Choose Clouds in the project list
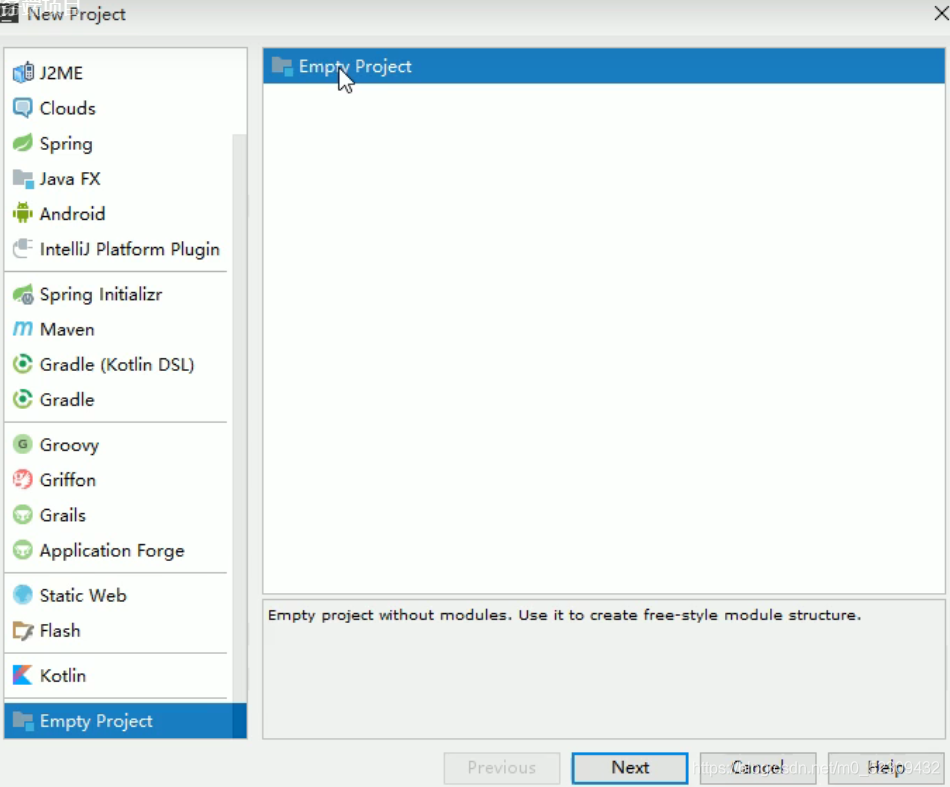 pos(118,108)
